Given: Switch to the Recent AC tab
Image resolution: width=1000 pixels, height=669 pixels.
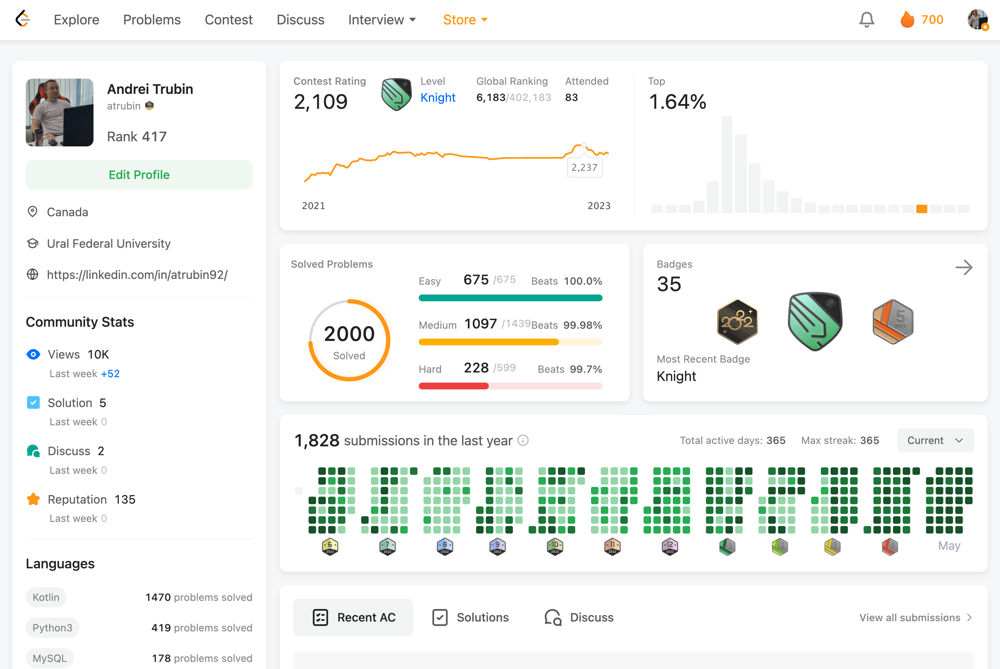Looking at the screenshot, I should point(353,617).
